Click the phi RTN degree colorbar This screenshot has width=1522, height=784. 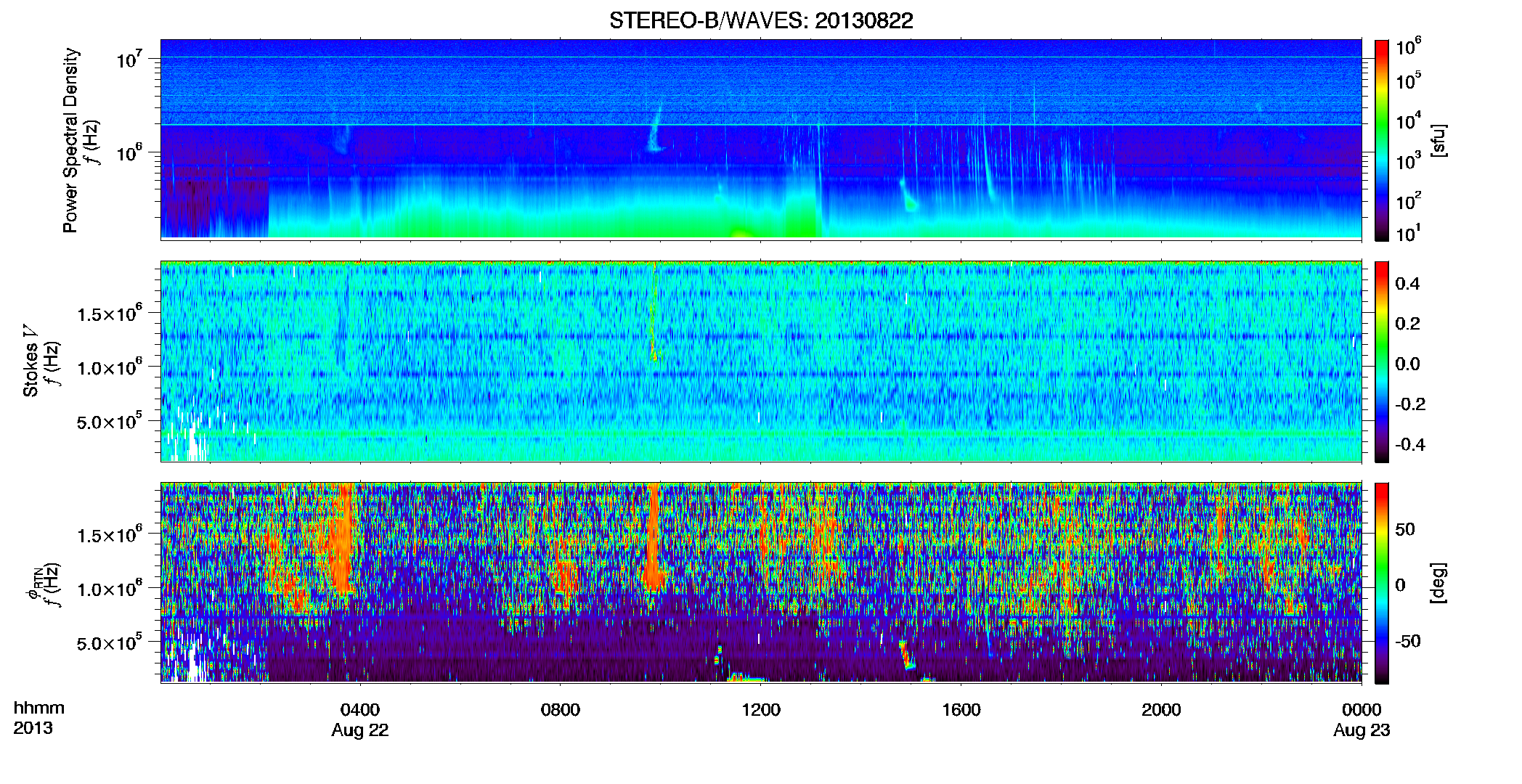[x=1381, y=583]
